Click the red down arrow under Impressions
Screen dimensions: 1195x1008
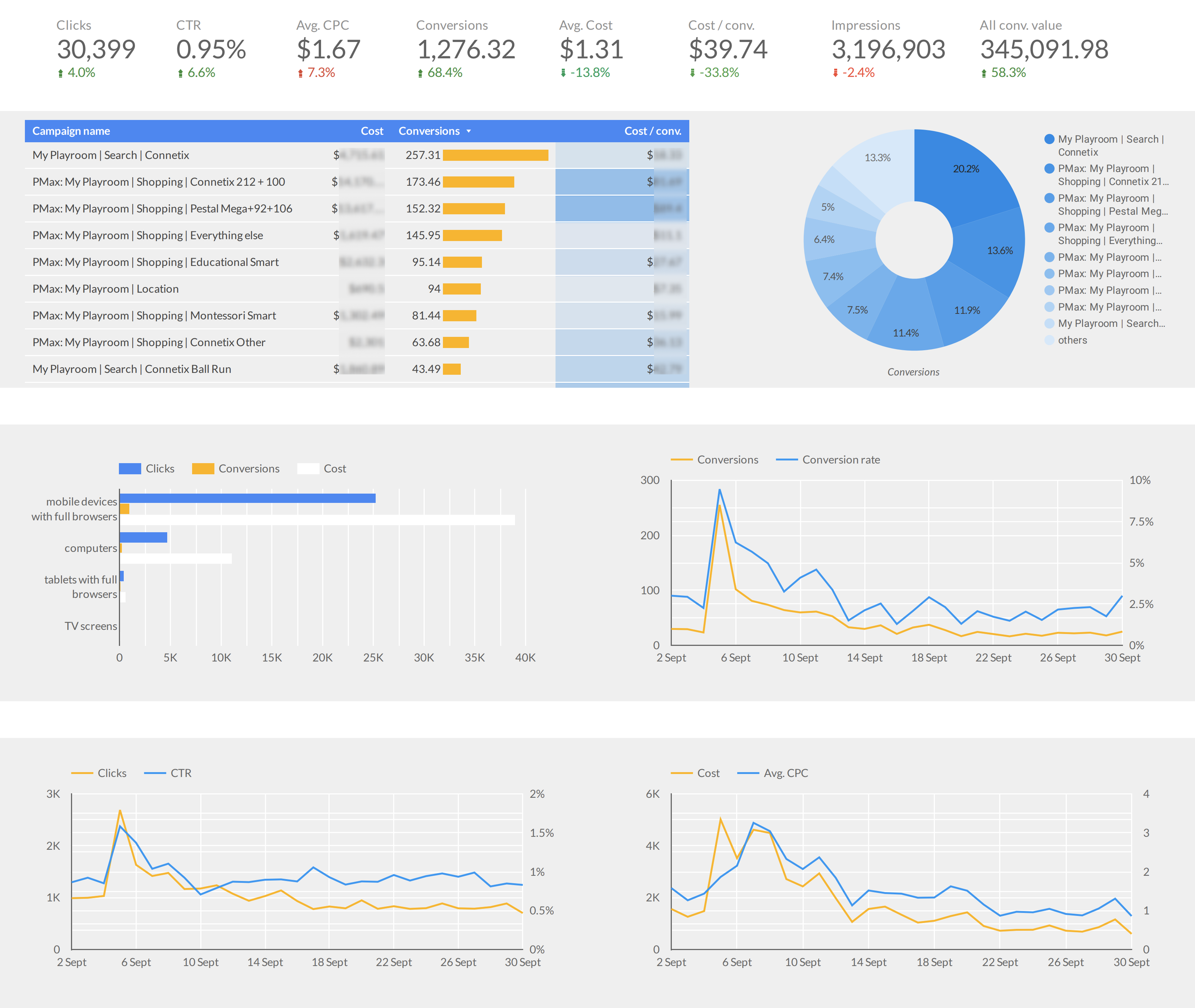[835, 73]
